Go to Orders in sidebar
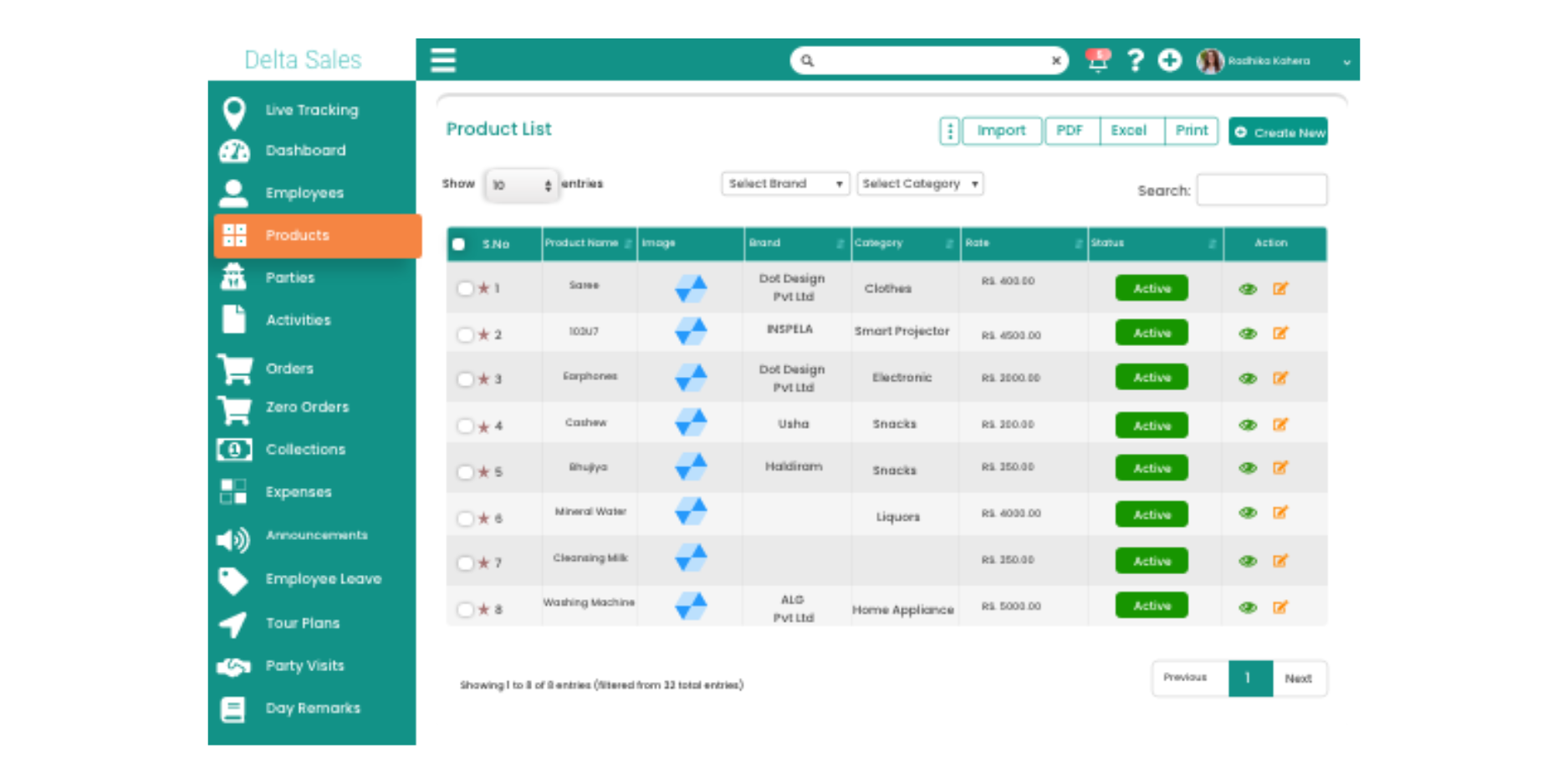The height and width of the screenshot is (784, 1568). (289, 369)
